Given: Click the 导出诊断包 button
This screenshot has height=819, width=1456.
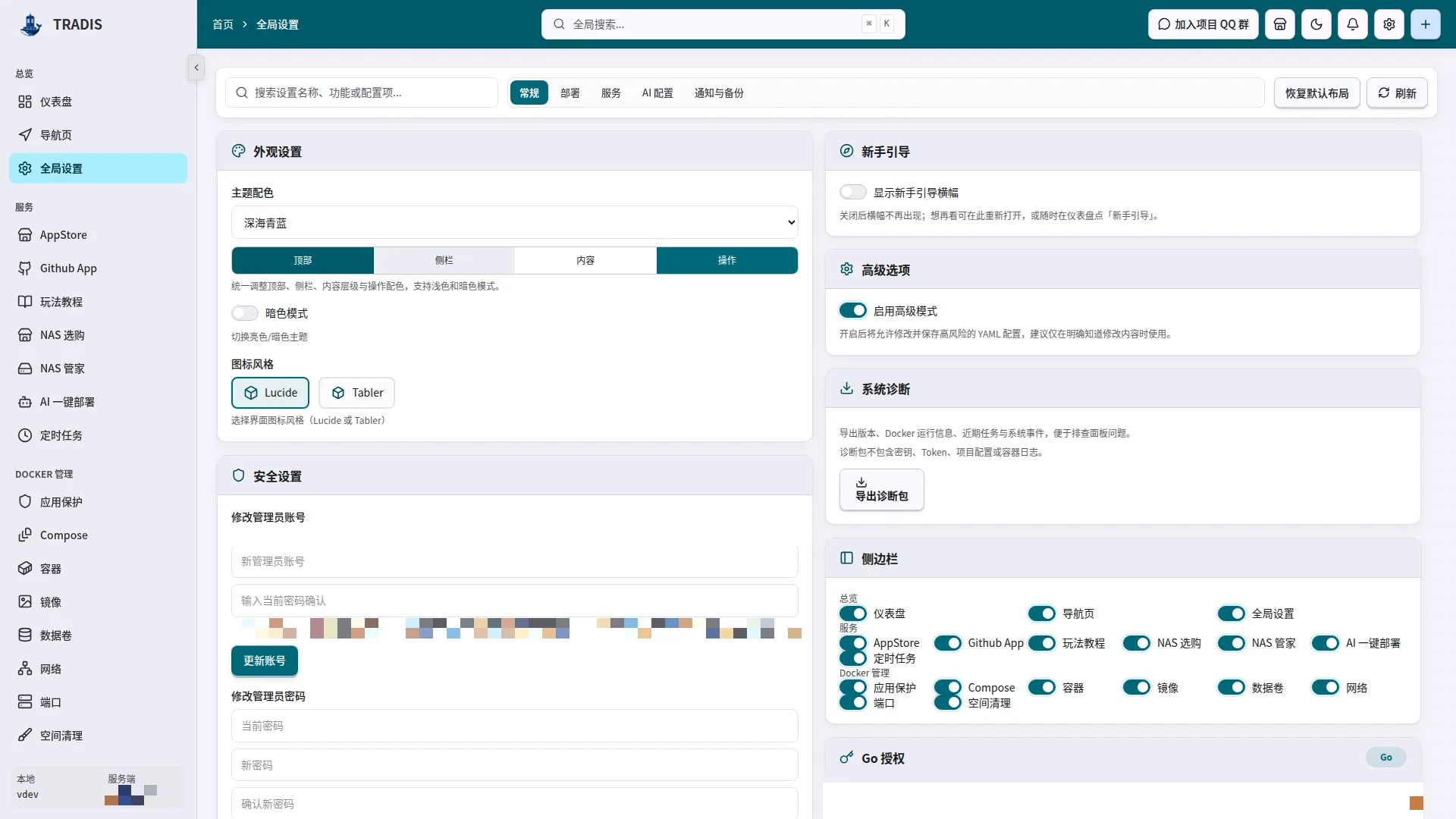Looking at the screenshot, I should click(x=882, y=489).
